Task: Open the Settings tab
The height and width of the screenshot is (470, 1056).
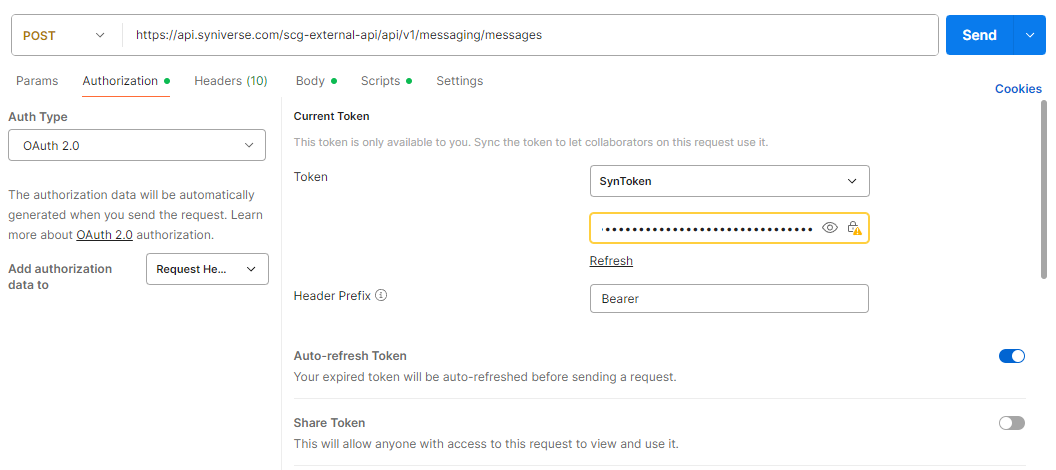Action: point(459,81)
